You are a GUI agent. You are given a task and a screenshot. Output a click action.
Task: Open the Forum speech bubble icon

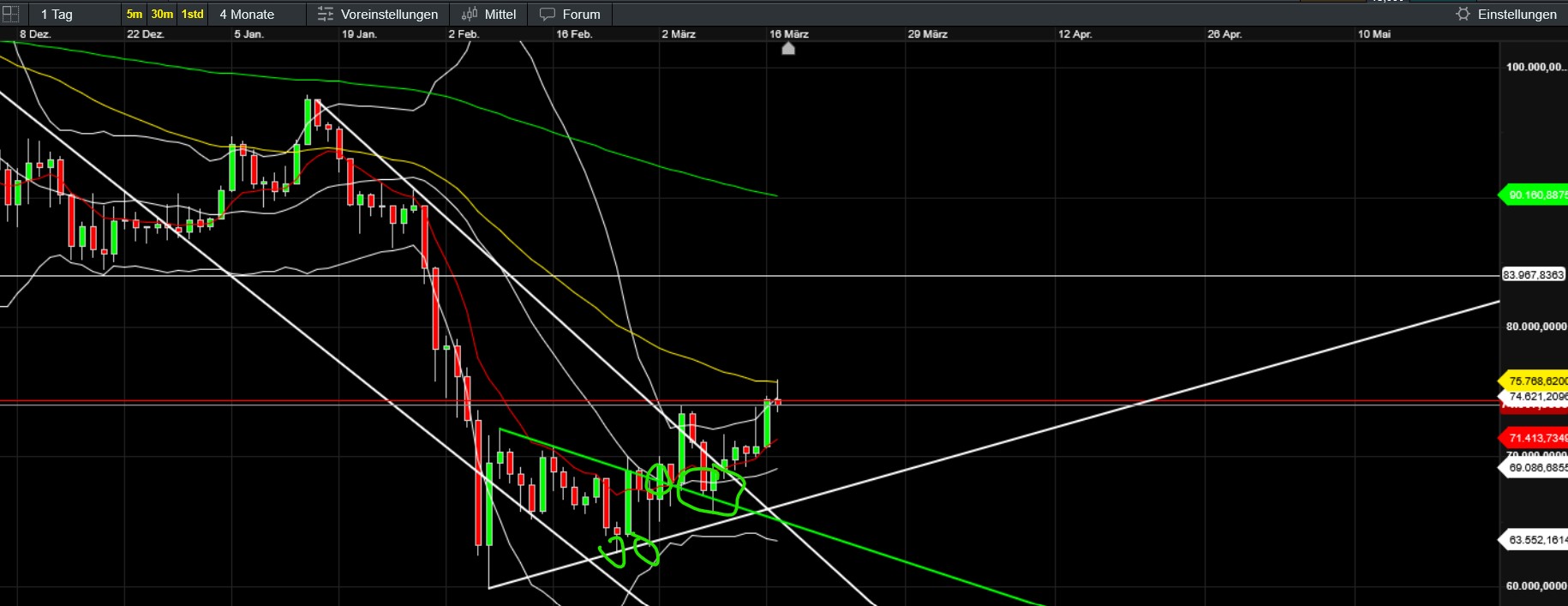coord(548,14)
